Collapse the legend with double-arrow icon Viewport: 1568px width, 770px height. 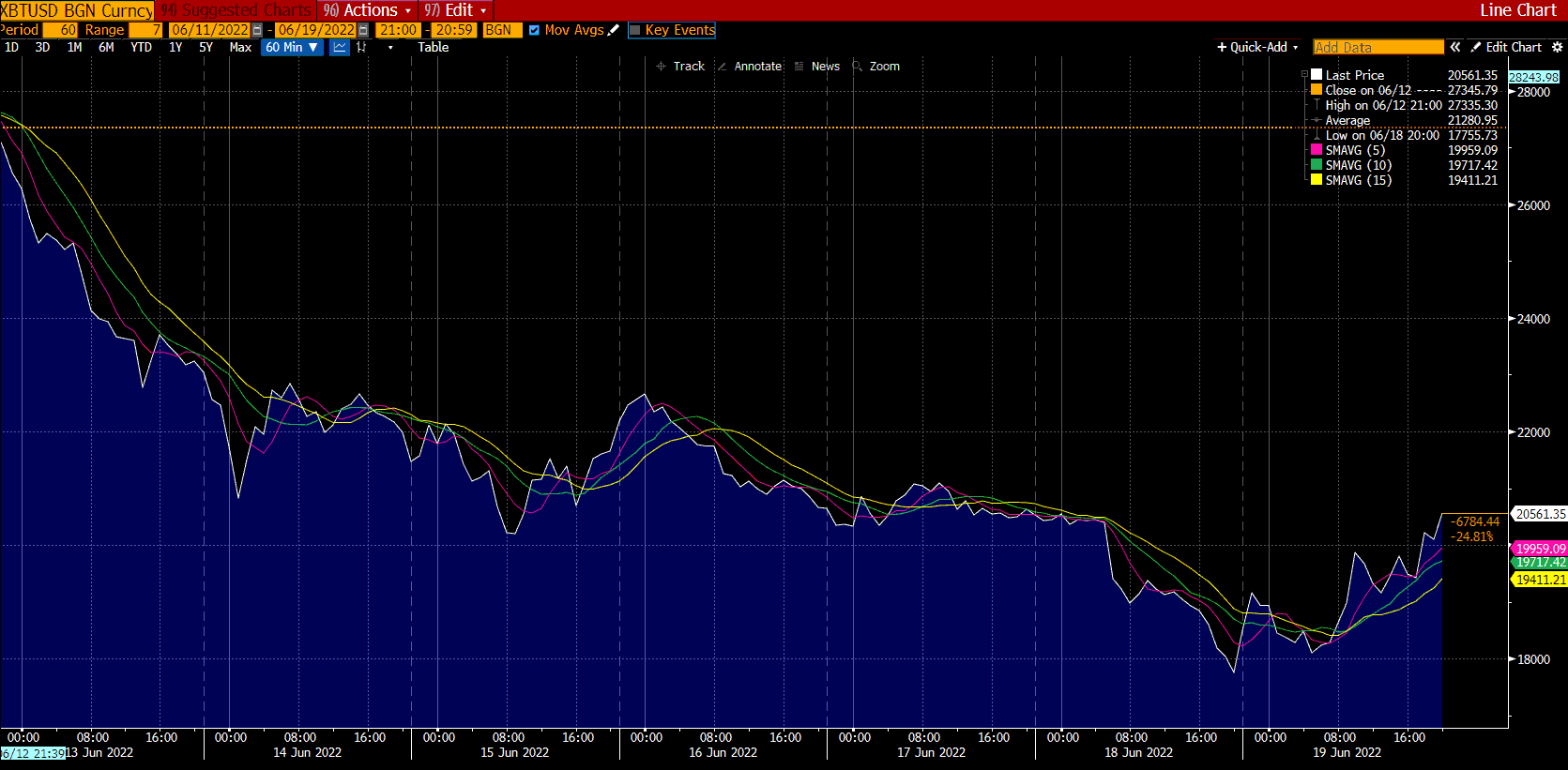coord(1454,47)
